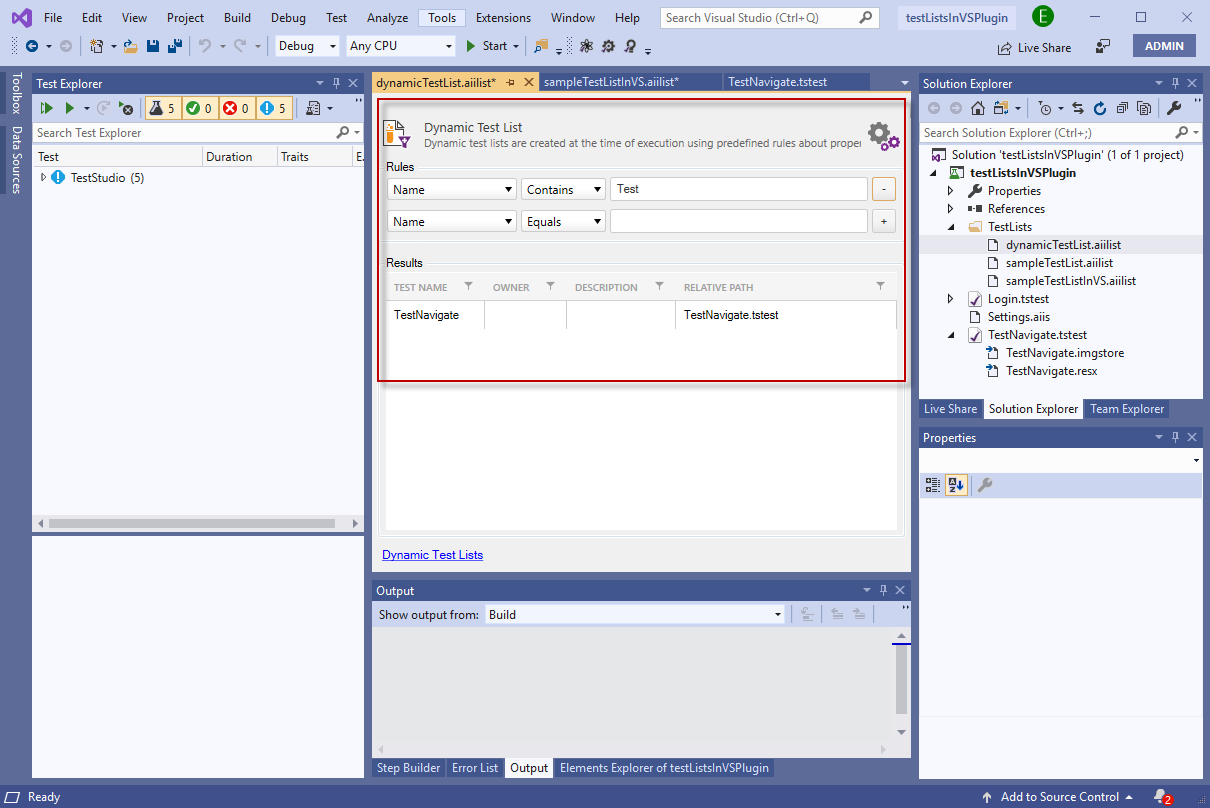The image size is (1210, 808).
Task: Click the Live Share button
Action: click(x=1034, y=47)
